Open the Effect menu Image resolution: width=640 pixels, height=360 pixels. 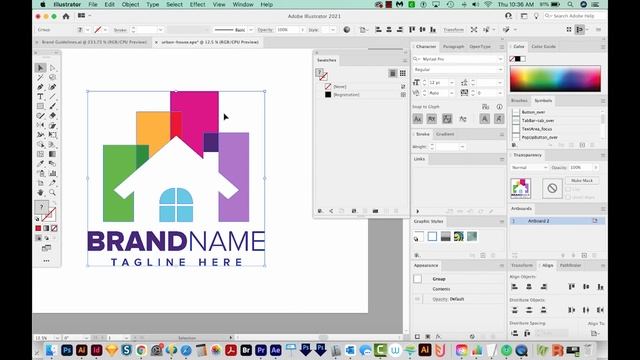click(x=197, y=4)
